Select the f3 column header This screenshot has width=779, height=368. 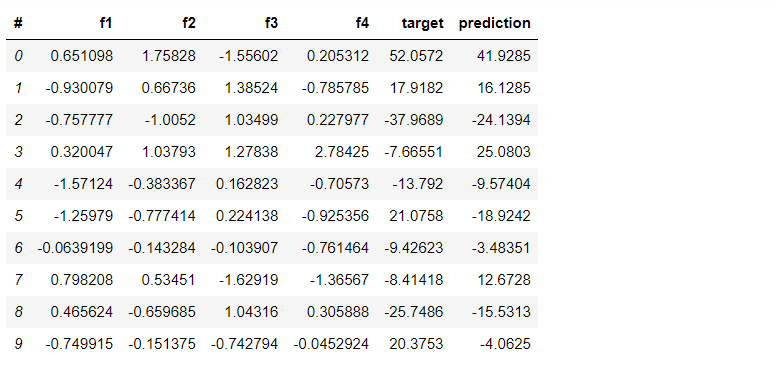pos(271,23)
